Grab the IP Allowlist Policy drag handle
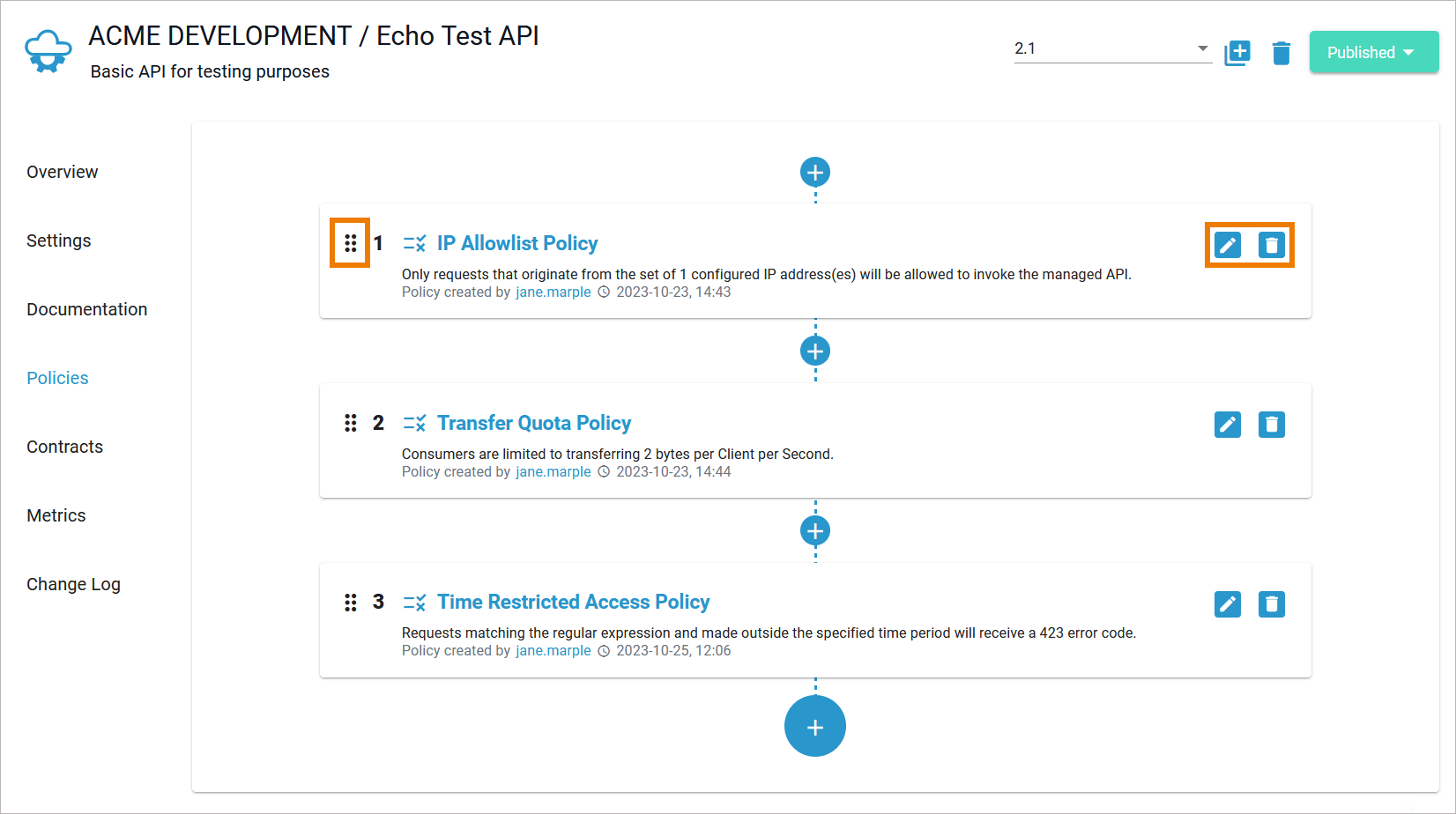The image size is (1456, 814). [x=350, y=242]
